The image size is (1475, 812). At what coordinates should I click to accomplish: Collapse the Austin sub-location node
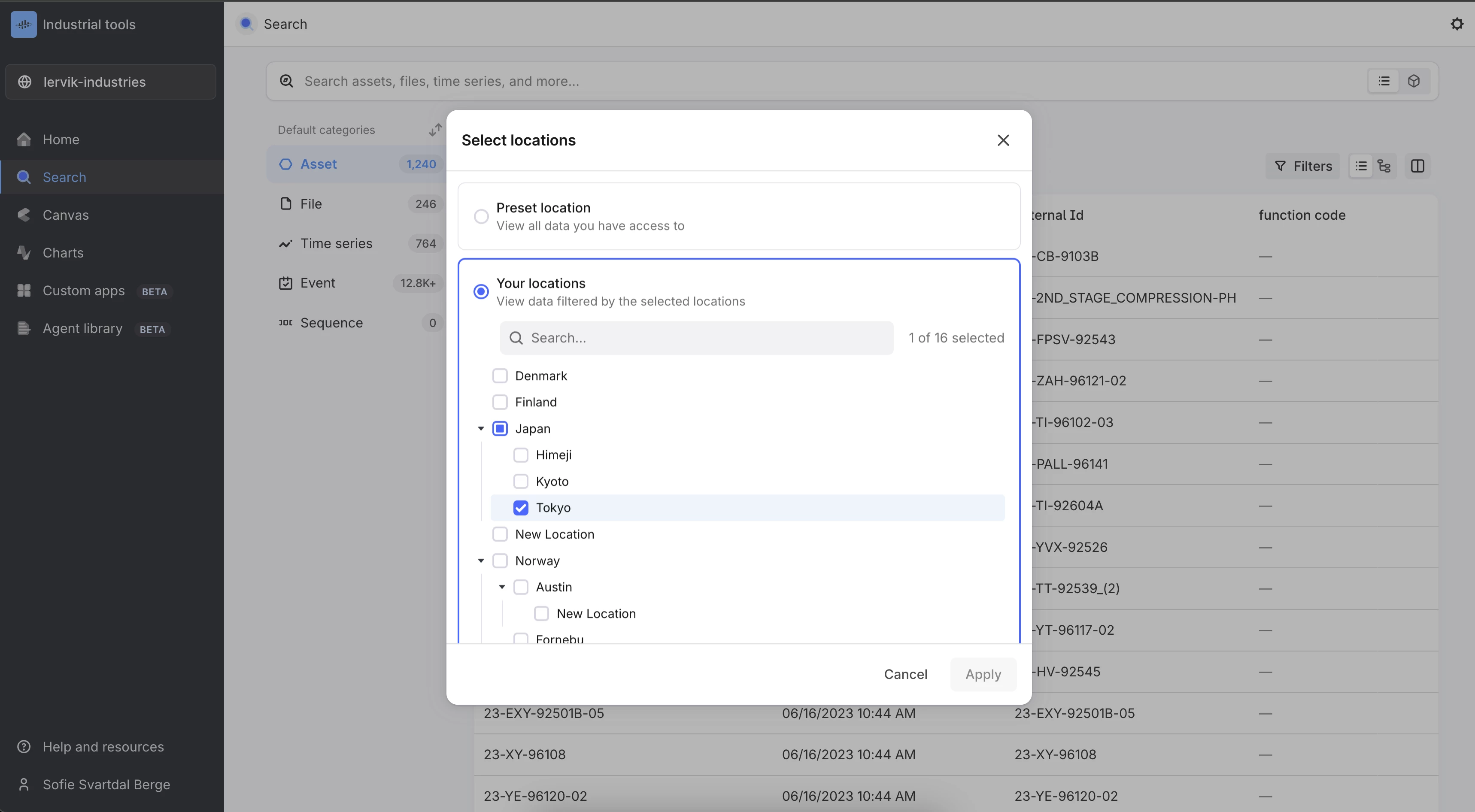pyautogui.click(x=501, y=588)
